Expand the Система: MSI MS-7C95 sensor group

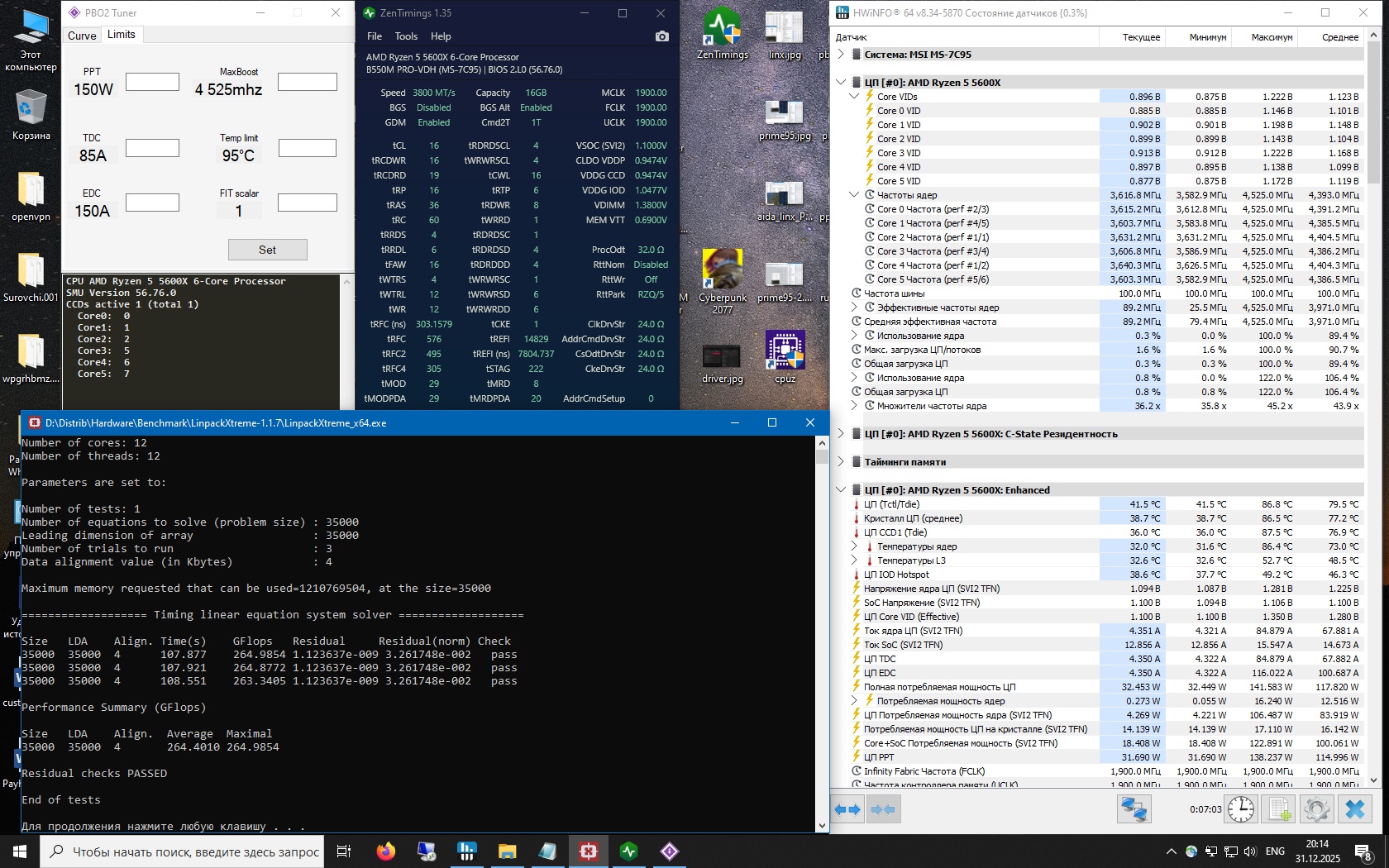pyautogui.click(x=841, y=55)
